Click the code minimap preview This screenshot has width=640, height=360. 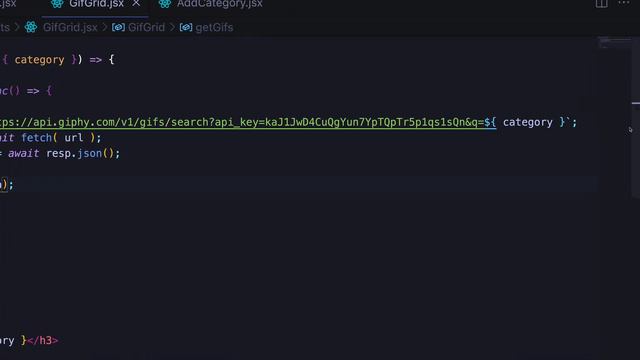coord(614,42)
